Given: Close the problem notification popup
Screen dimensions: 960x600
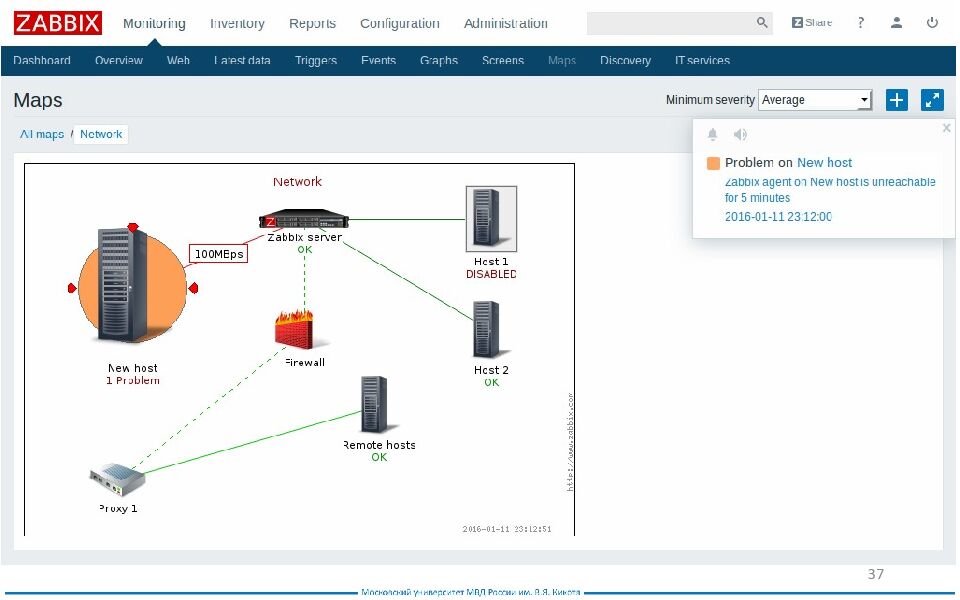Looking at the screenshot, I should pos(947,128).
